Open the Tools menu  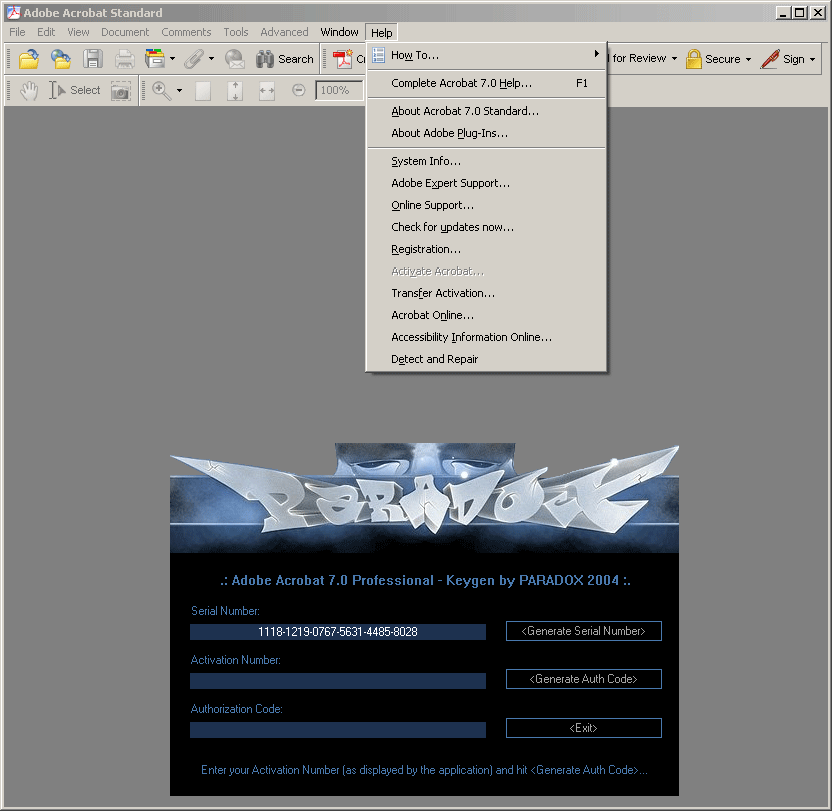[236, 32]
